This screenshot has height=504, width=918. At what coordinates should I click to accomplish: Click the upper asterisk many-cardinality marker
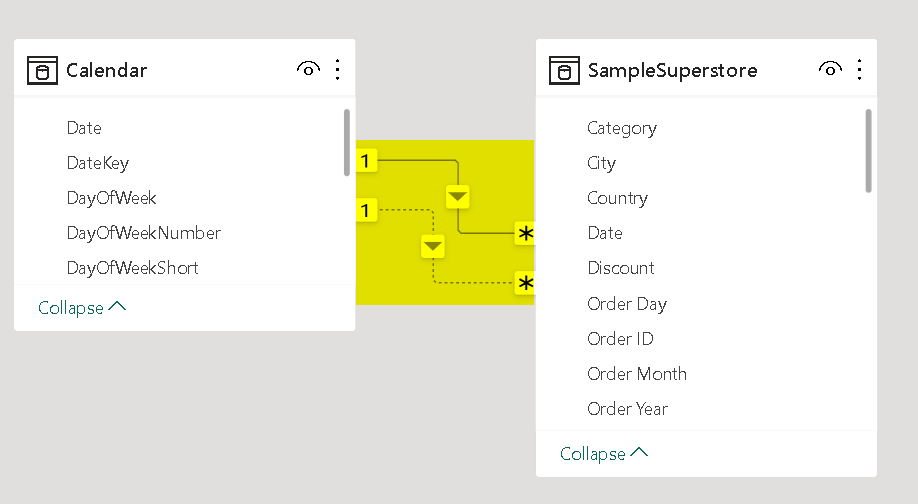pos(525,234)
